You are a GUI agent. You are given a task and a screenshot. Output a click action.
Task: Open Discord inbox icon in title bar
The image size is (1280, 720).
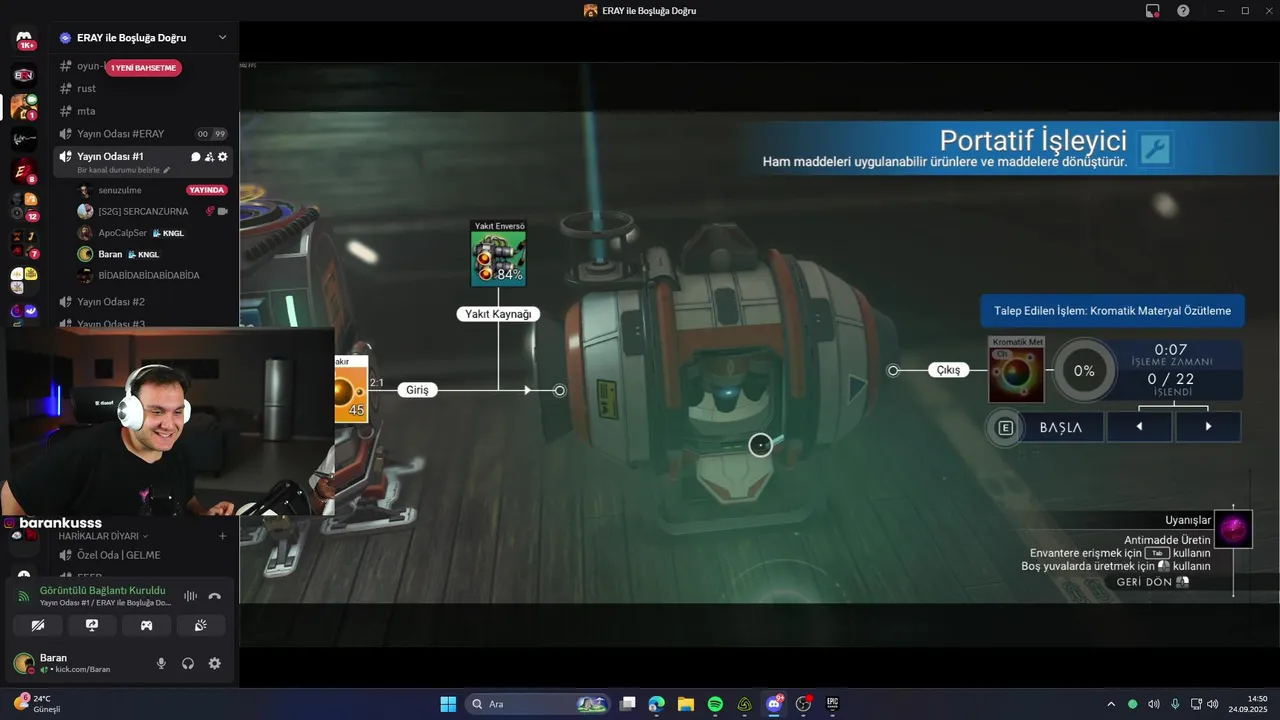click(x=1153, y=10)
